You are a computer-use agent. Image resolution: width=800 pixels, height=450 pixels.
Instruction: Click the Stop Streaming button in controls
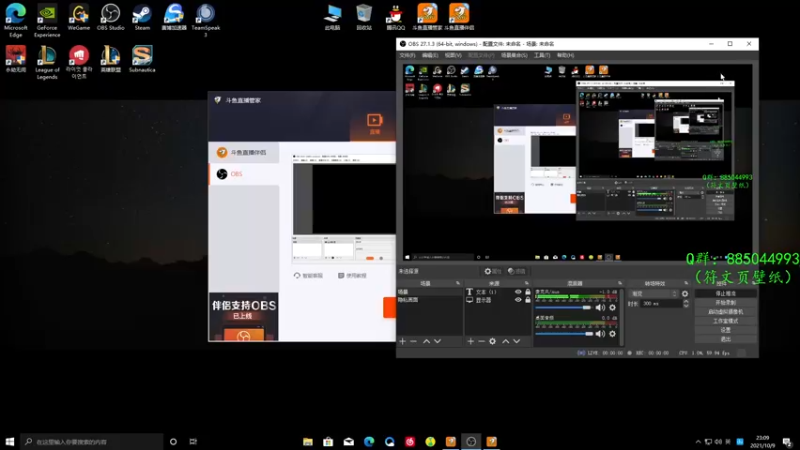[x=726, y=293]
